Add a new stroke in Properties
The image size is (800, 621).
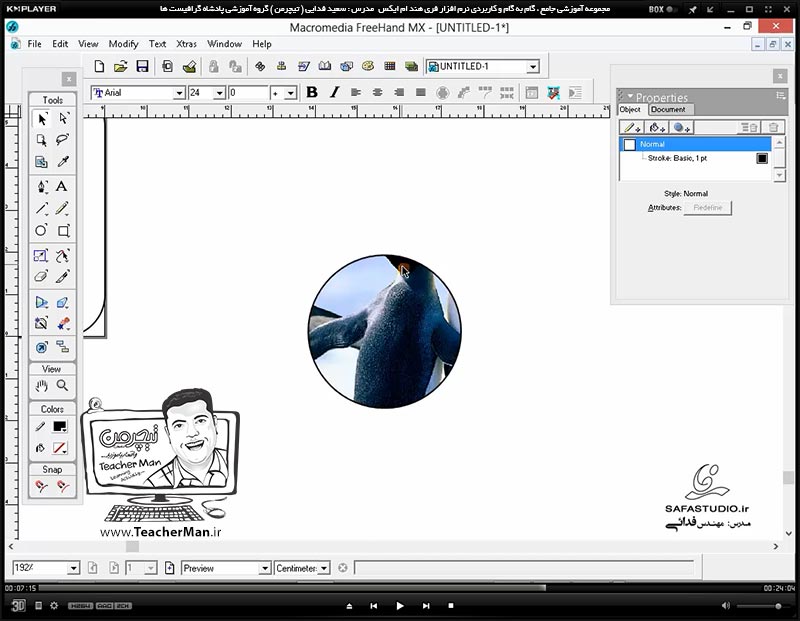pos(632,128)
